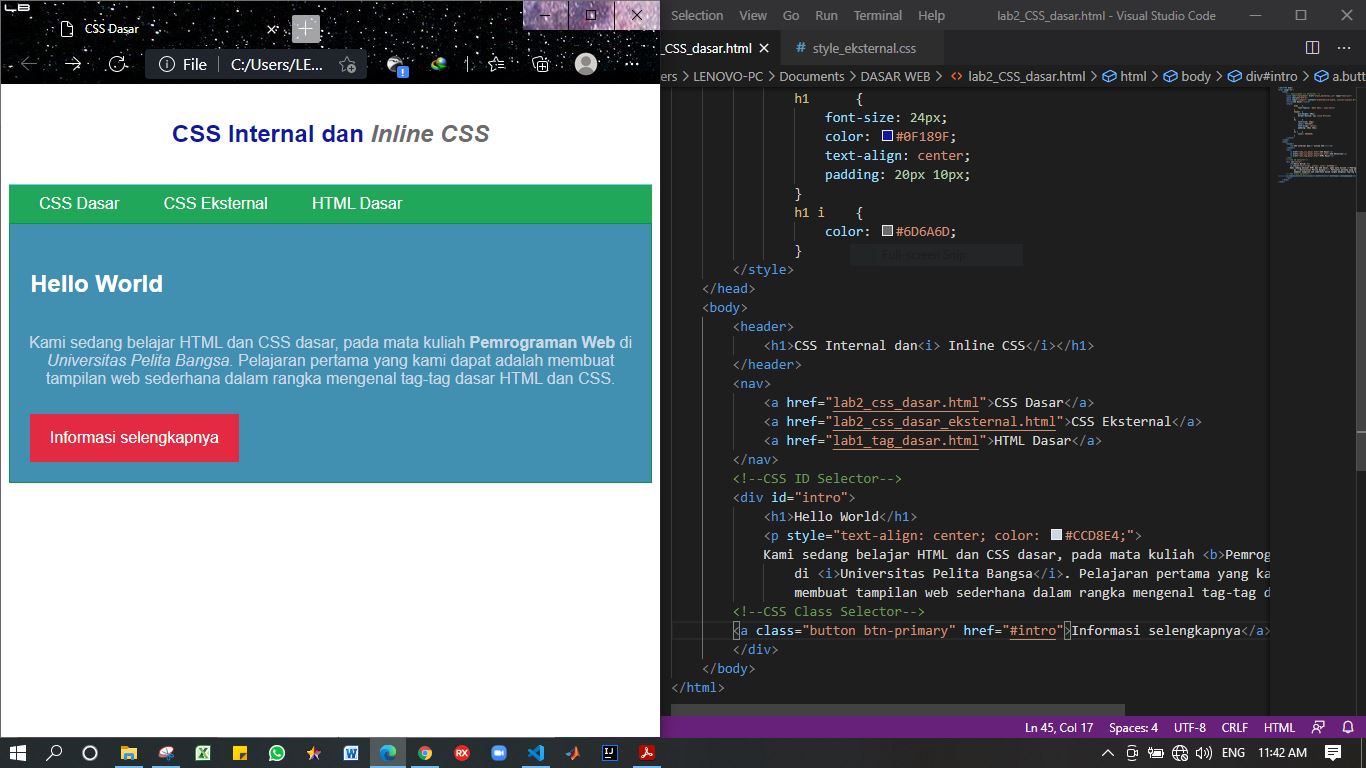Open the View menu in VS Code
The width and height of the screenshot is (1366, 768).
753,15
